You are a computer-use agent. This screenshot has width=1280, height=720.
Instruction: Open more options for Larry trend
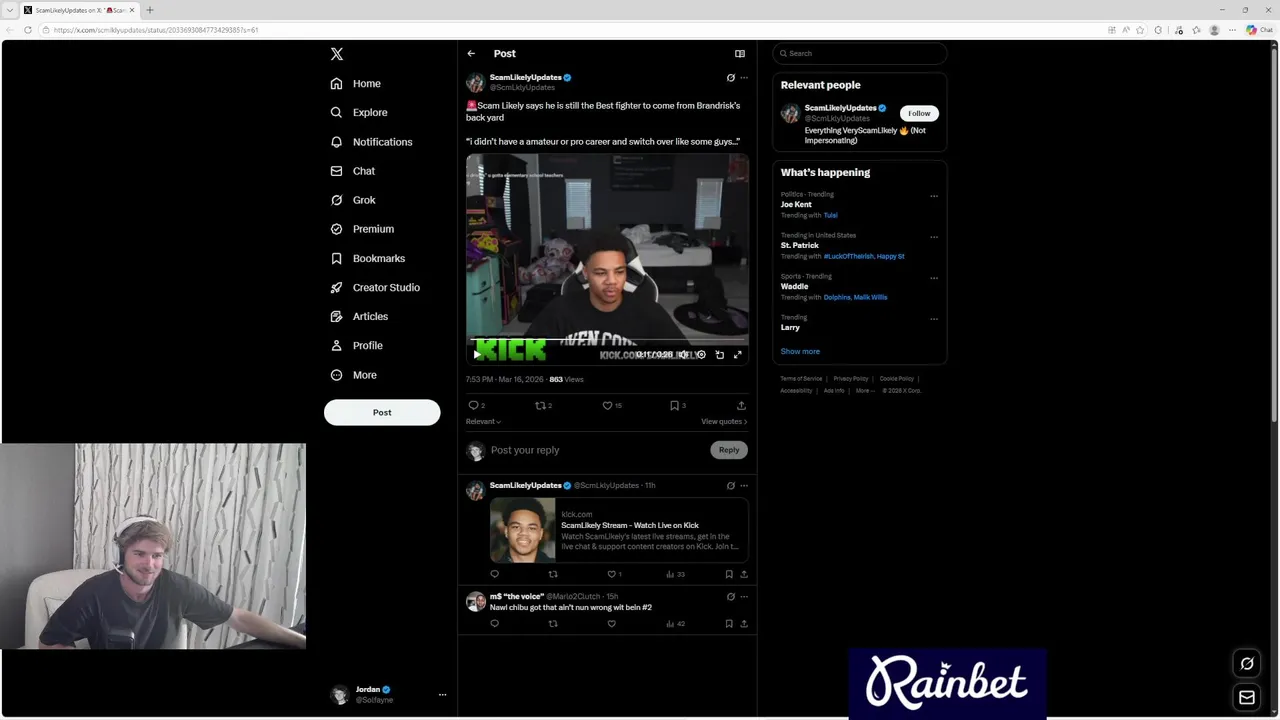click(x=934, y=319)
